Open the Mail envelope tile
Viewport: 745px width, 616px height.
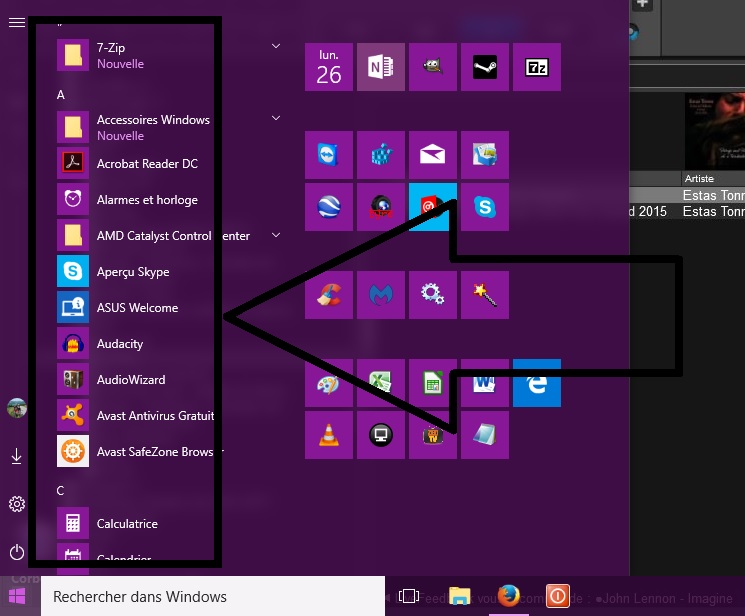click(x=433, y=155)
